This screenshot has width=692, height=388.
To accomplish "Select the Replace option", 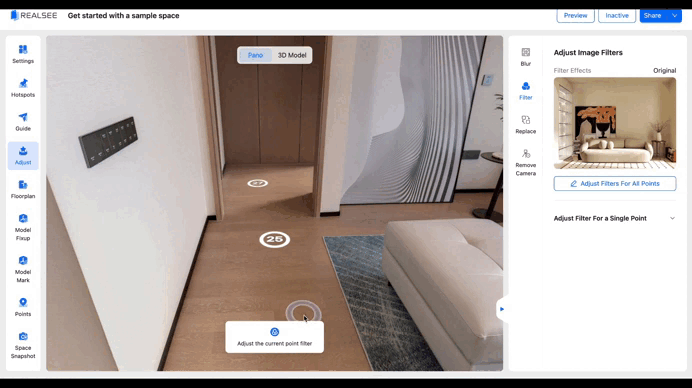I will point(526,125).
